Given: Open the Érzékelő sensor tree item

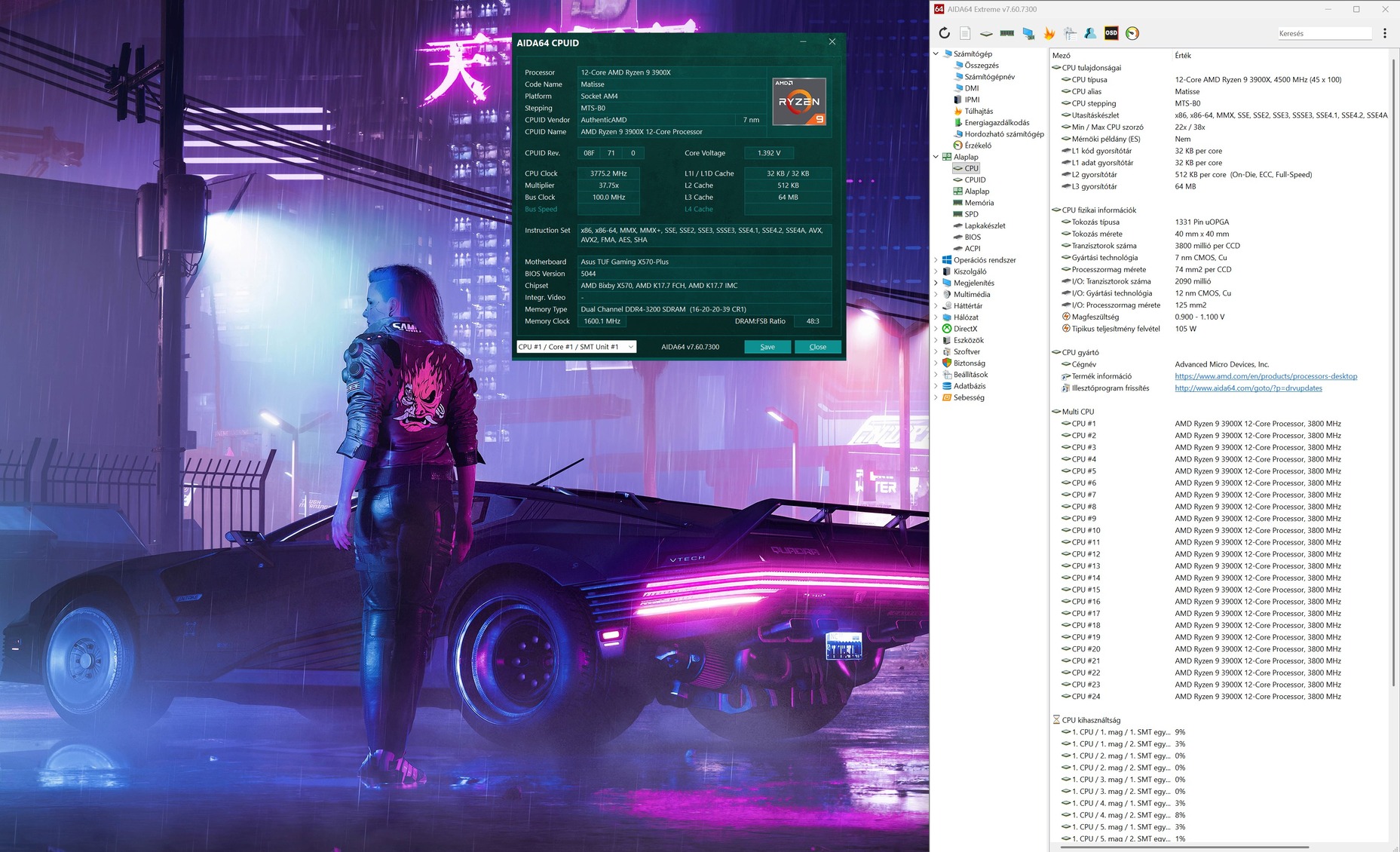Looking at the screenshot, I should [978, 146].
